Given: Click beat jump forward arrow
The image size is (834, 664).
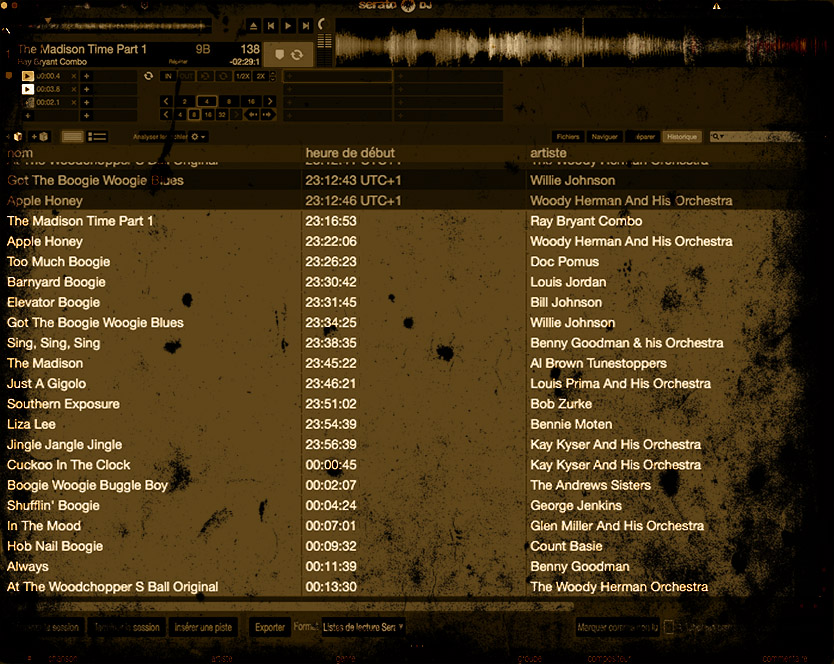Looking at the screenshot, I should pos(267,114).
